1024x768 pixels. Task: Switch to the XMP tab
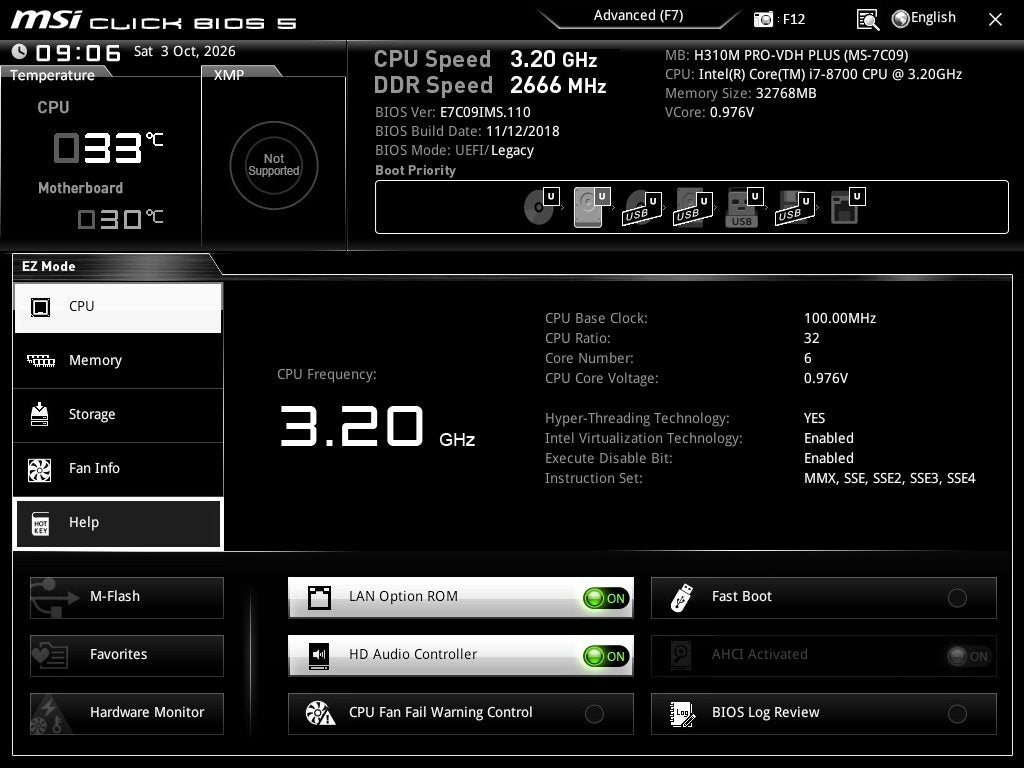229,74
